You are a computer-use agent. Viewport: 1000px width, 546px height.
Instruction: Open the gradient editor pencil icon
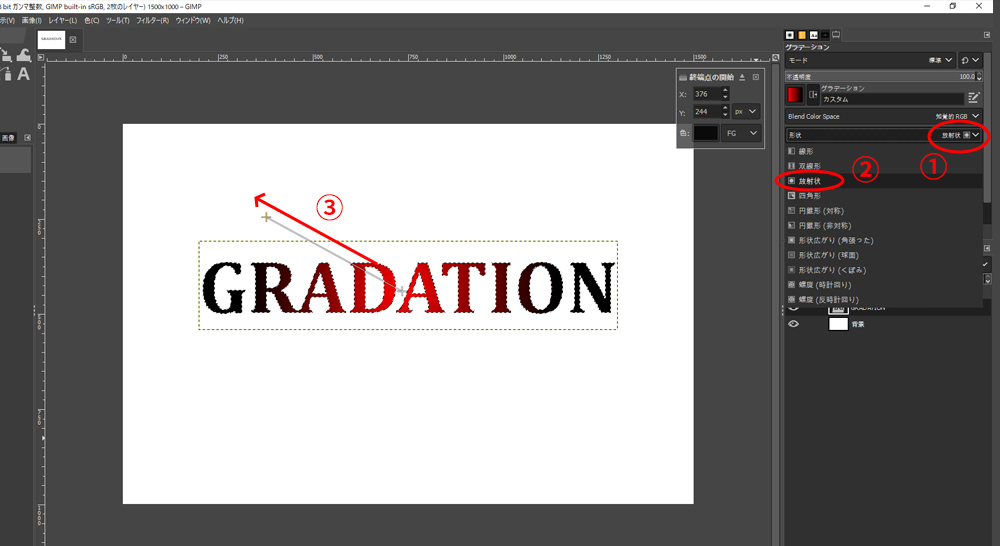coord(973,97)
